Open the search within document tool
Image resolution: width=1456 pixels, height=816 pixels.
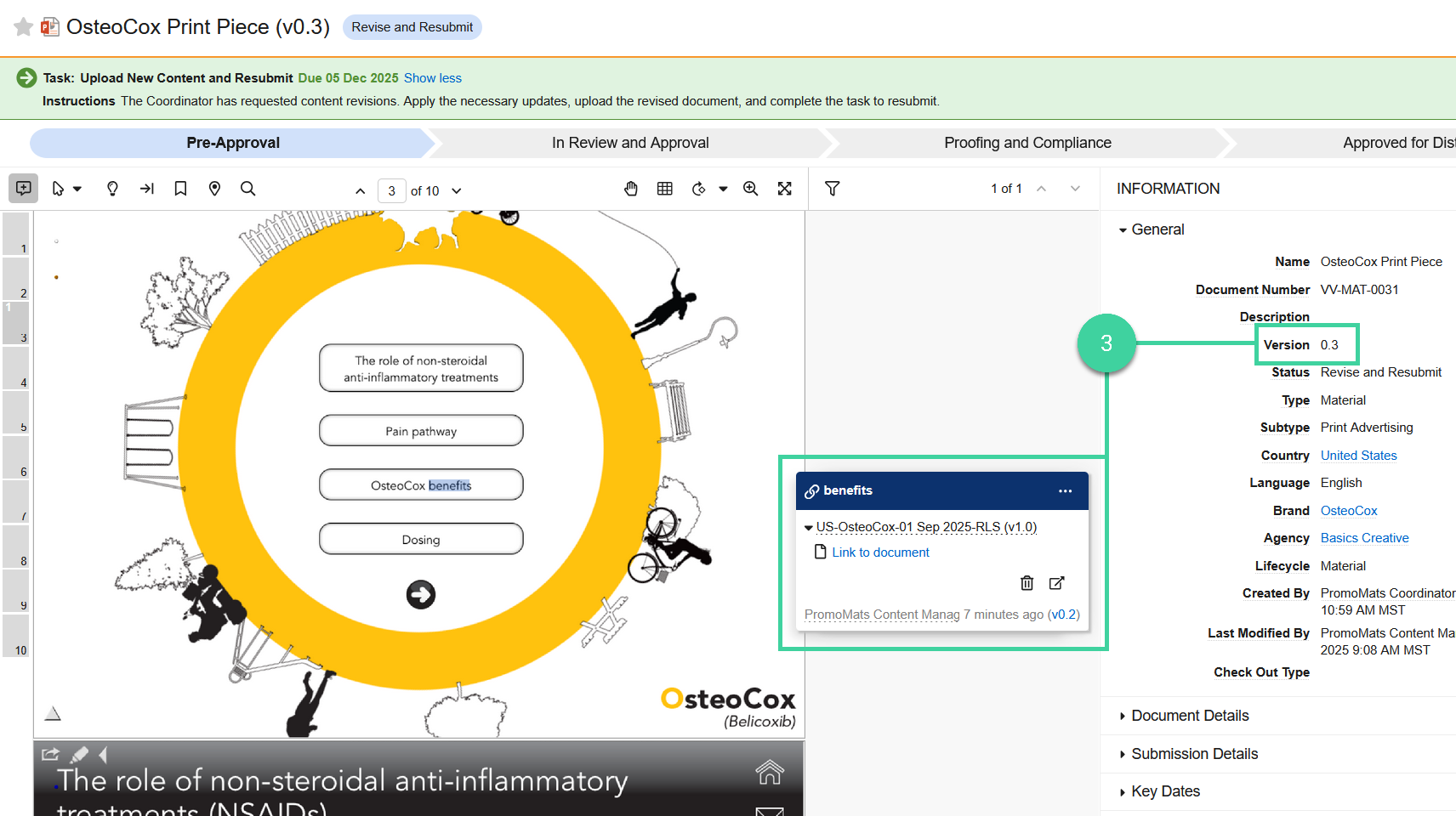[x=247, y=188]
